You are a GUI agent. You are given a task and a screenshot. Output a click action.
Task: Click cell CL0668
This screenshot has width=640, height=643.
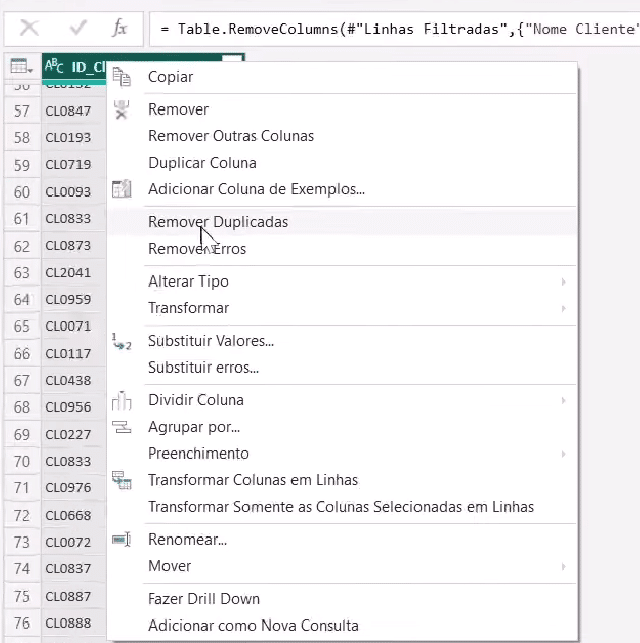coord(68,515)
